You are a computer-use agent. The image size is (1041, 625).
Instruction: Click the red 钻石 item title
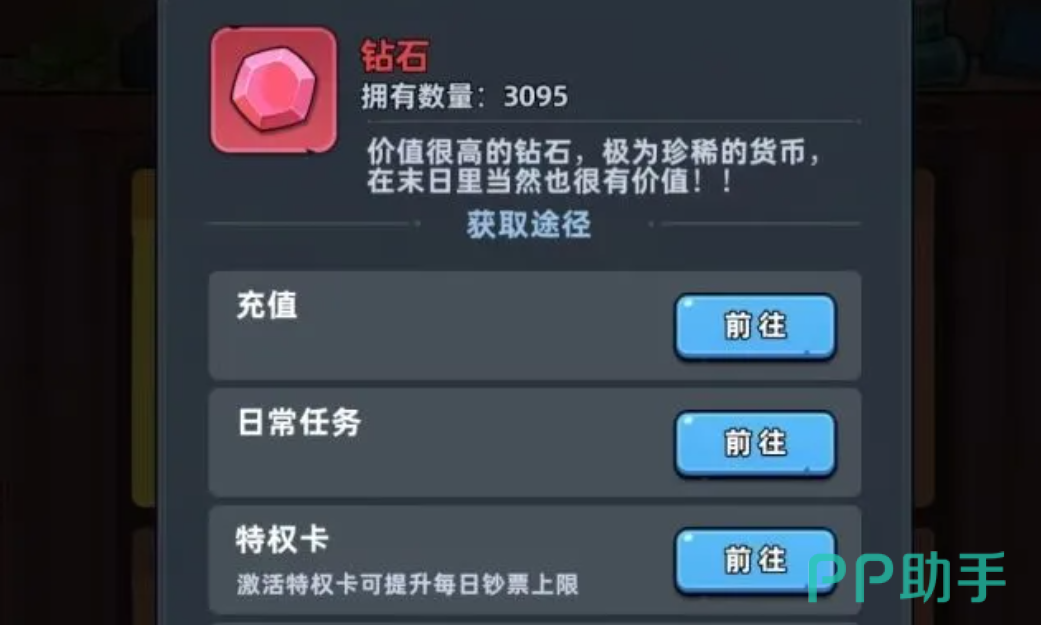click(395, 56)
